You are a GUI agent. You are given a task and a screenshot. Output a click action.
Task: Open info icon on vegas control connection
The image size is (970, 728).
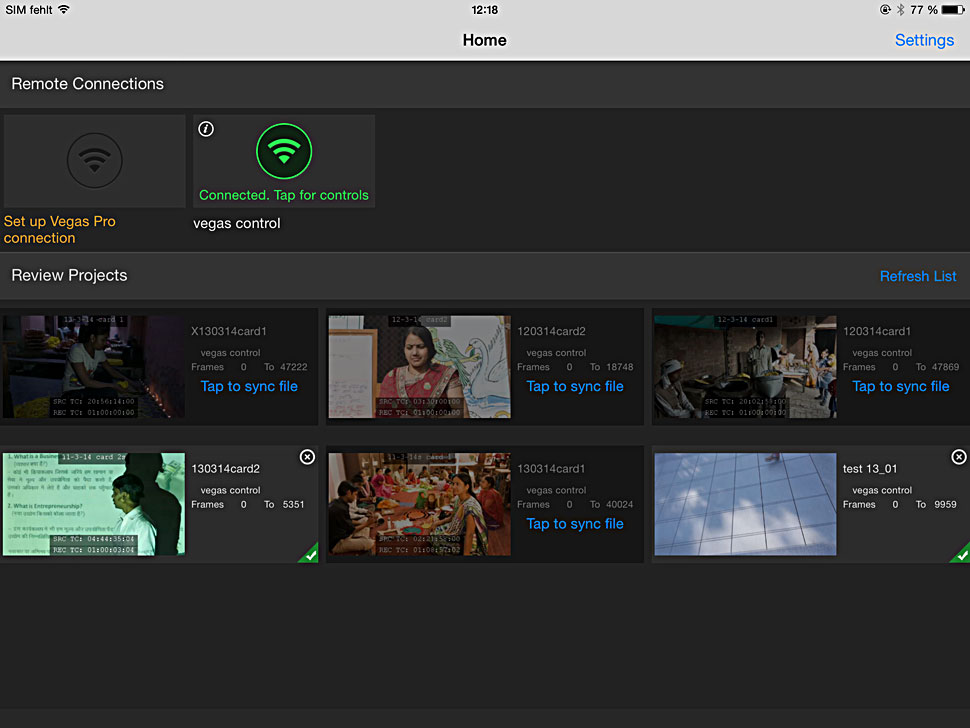tap(207, 129)
